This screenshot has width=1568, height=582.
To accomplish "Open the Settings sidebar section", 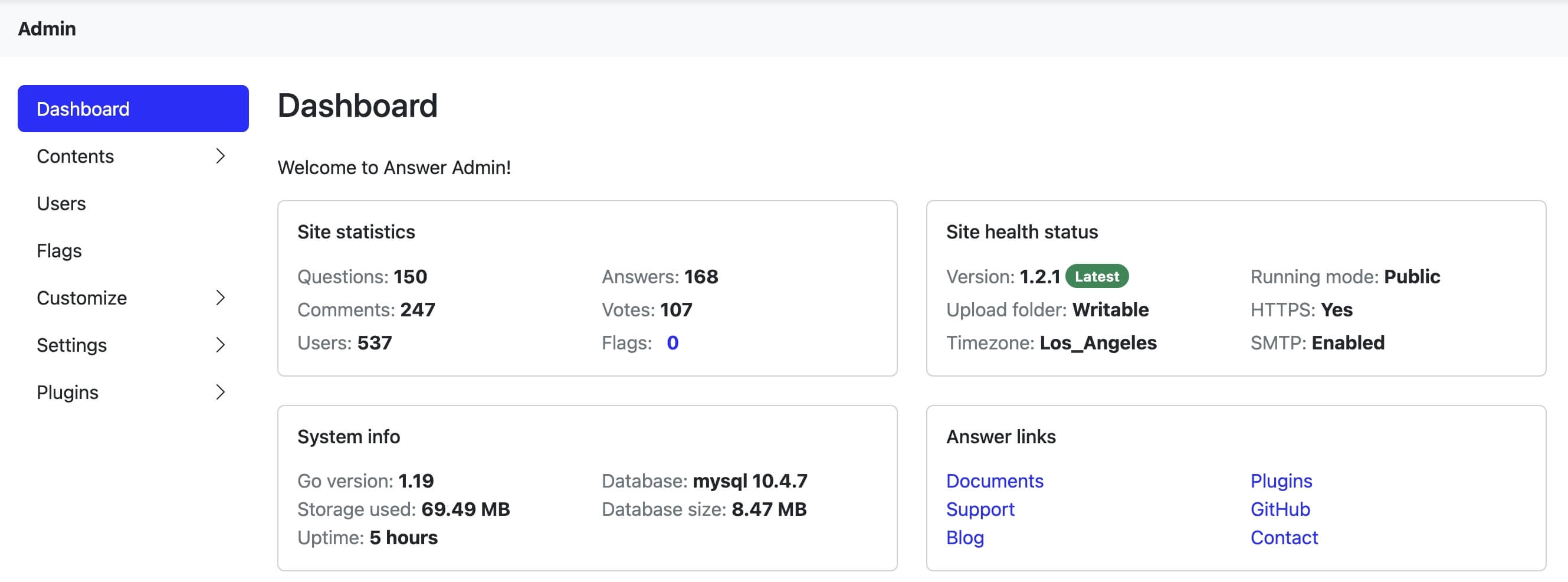I will pyautogui.click(x=72, y=345).
